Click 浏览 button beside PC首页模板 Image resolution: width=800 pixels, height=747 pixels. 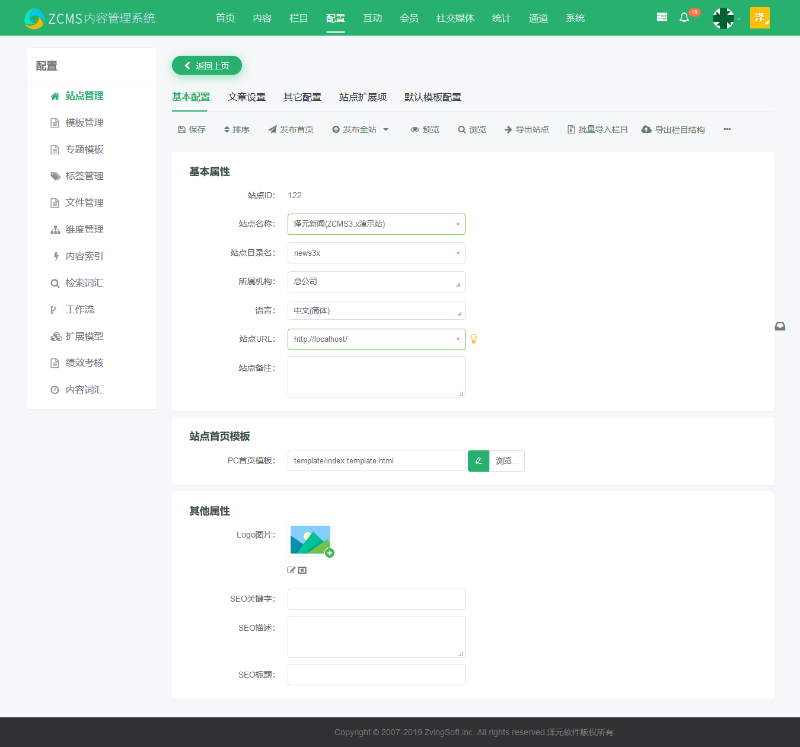(506, 461)
